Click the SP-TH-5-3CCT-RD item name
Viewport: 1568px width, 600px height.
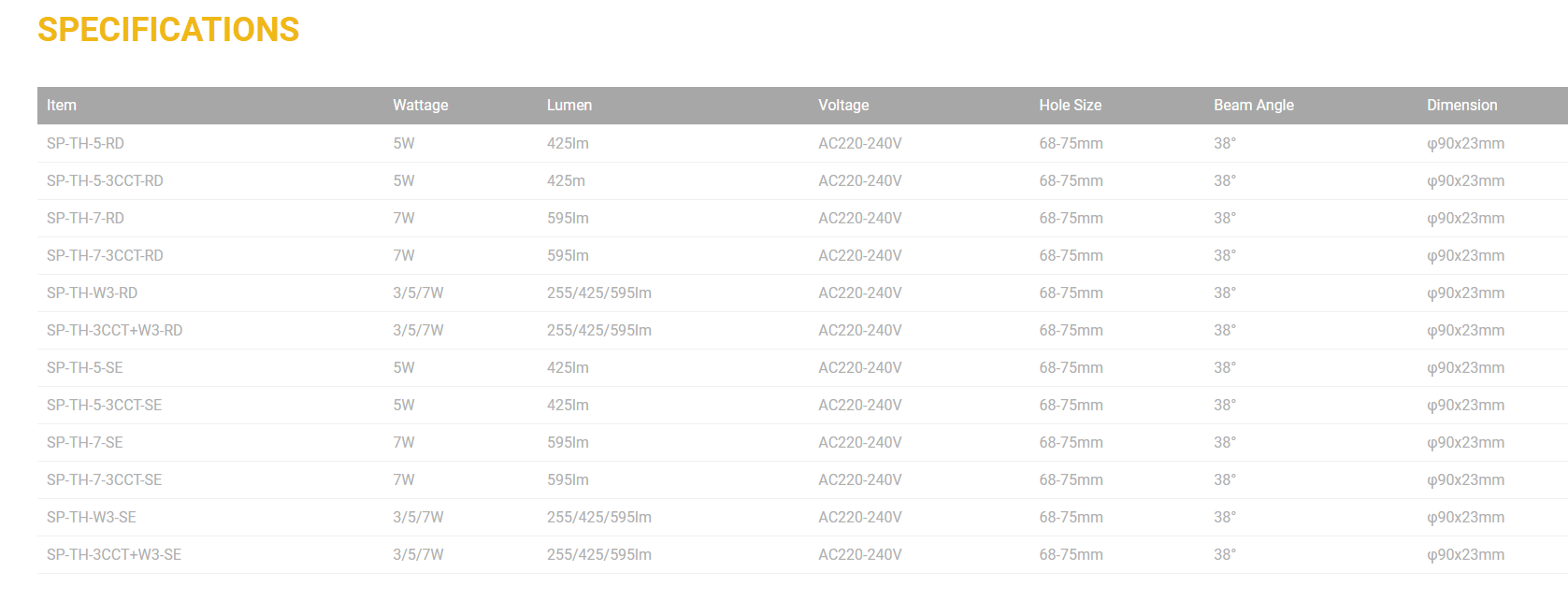click(x=105, y=181)
